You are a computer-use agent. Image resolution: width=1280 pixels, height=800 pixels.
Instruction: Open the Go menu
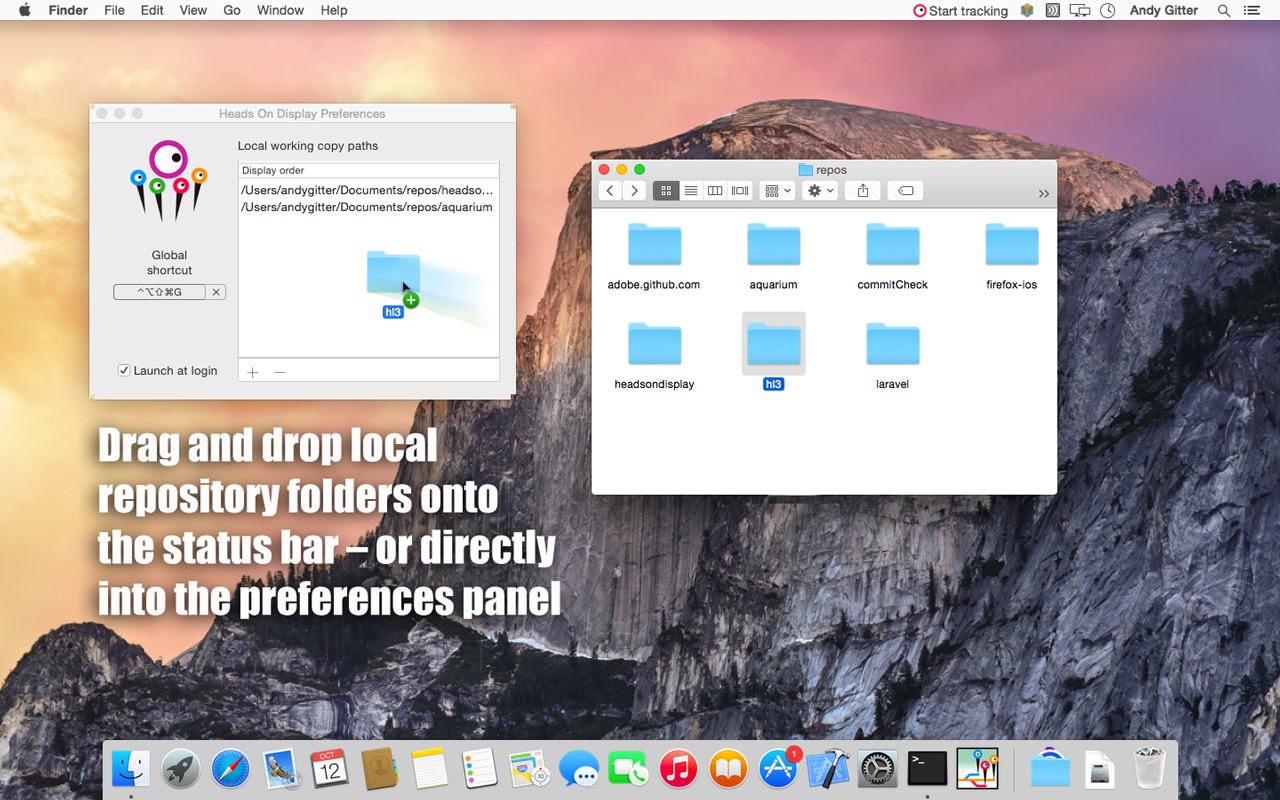point(232,10)
